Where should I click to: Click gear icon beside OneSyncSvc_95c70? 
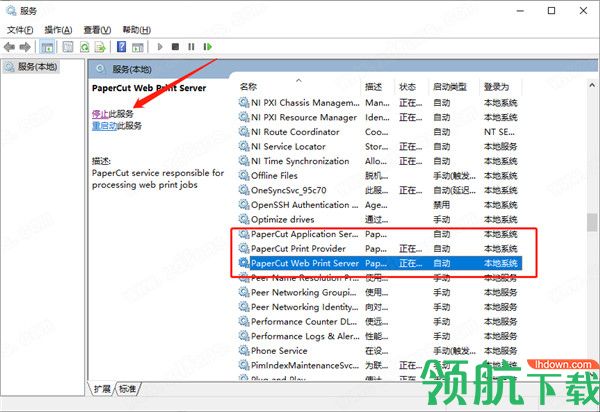point(244,190)
